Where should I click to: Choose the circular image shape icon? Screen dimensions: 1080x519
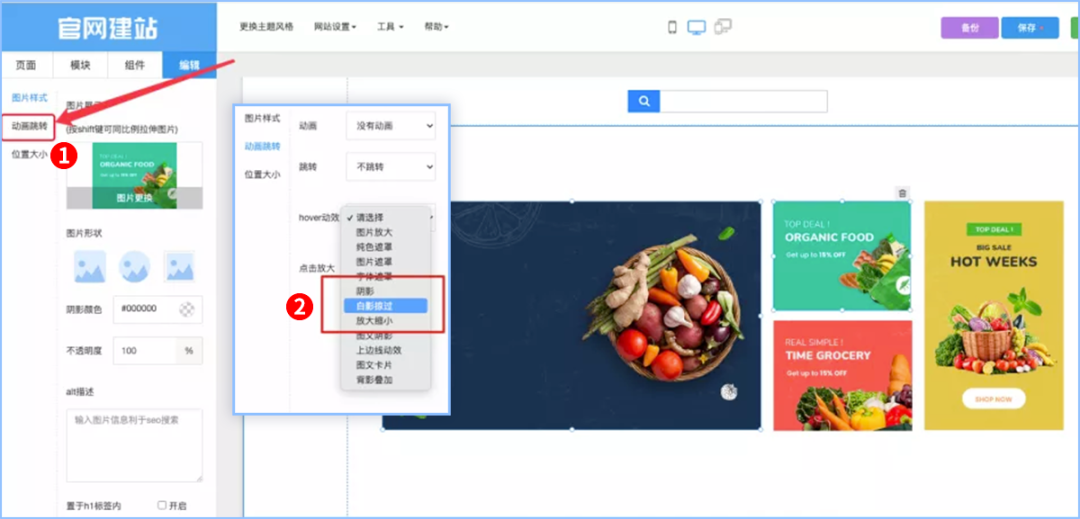point(134,266)
